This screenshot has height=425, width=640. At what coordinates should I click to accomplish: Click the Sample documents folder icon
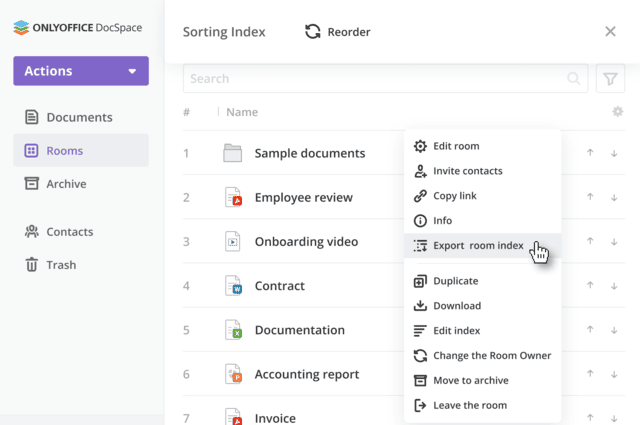[x=233, y=153]
